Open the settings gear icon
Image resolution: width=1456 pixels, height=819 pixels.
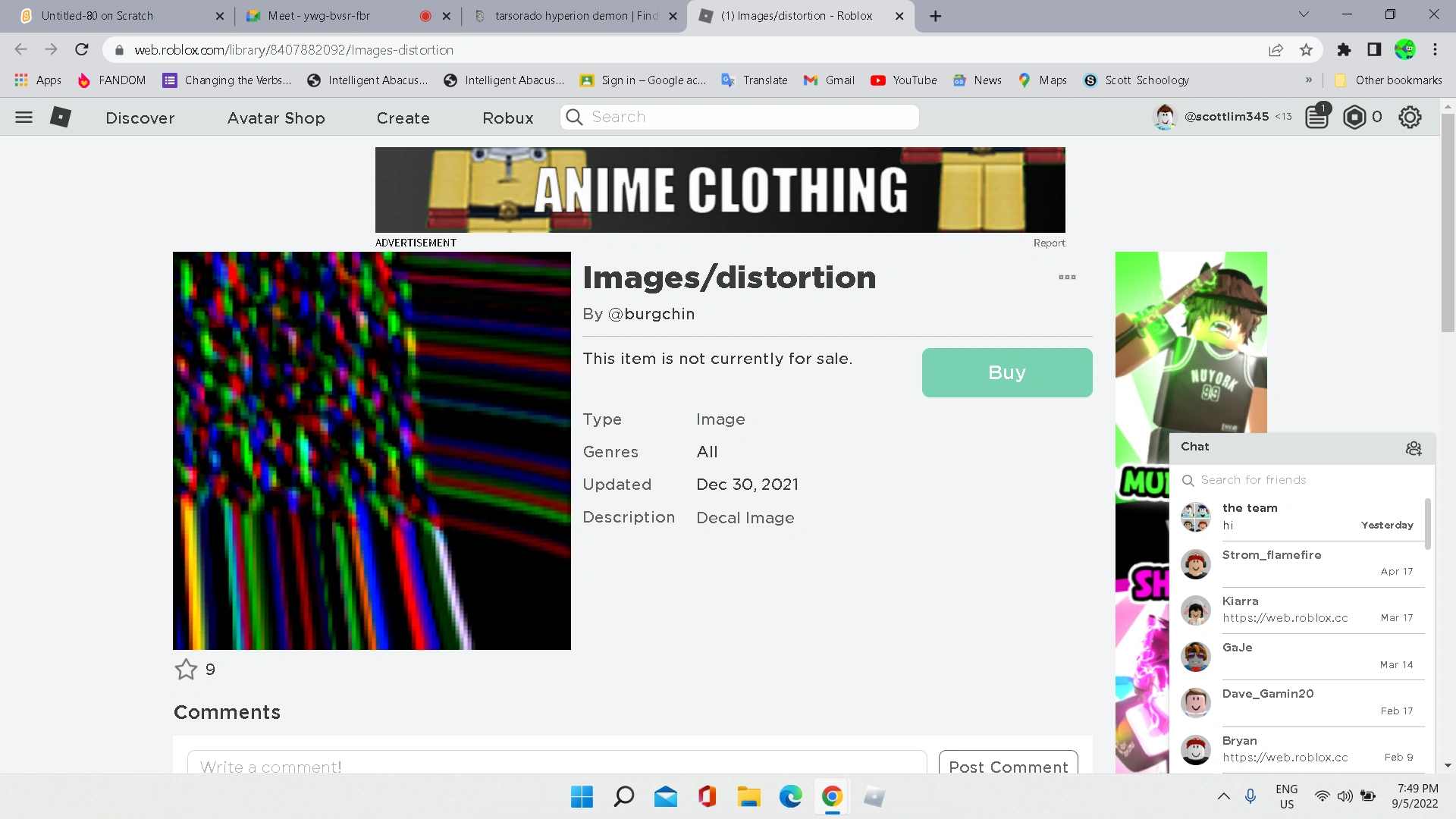point(1410,117)
